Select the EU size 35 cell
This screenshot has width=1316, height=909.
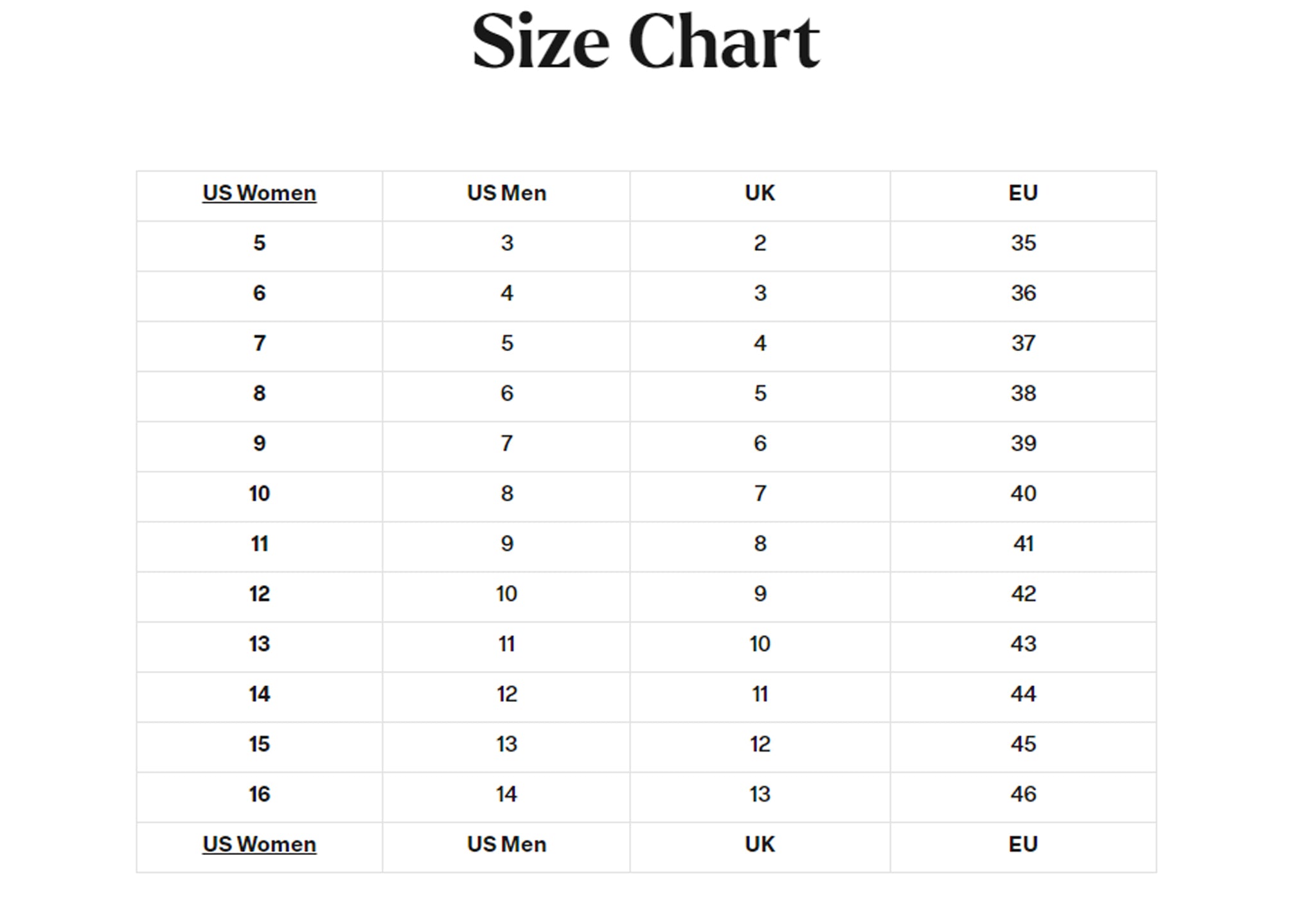point(1023,243)
